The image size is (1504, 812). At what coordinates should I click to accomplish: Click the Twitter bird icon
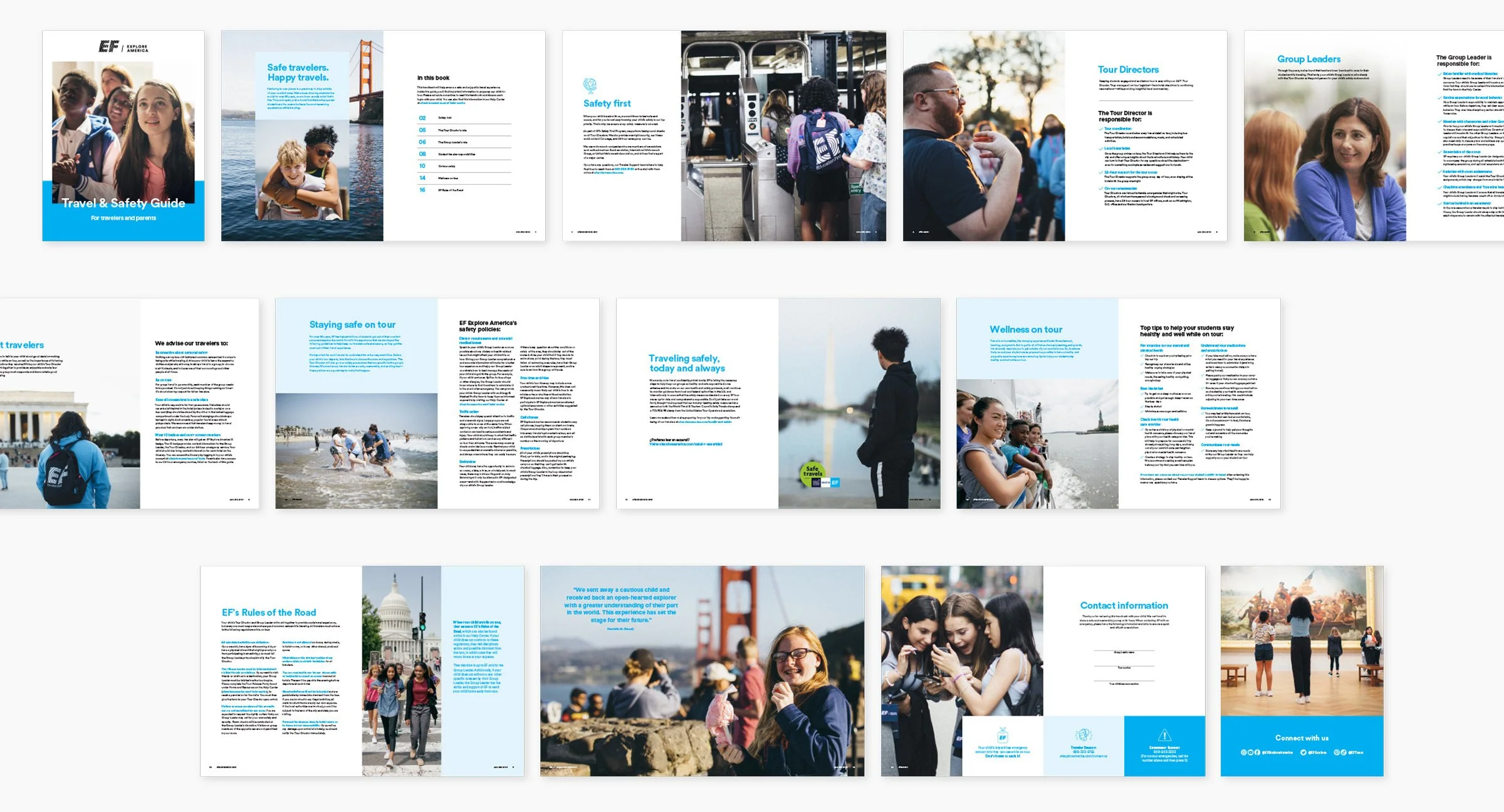1303,752
